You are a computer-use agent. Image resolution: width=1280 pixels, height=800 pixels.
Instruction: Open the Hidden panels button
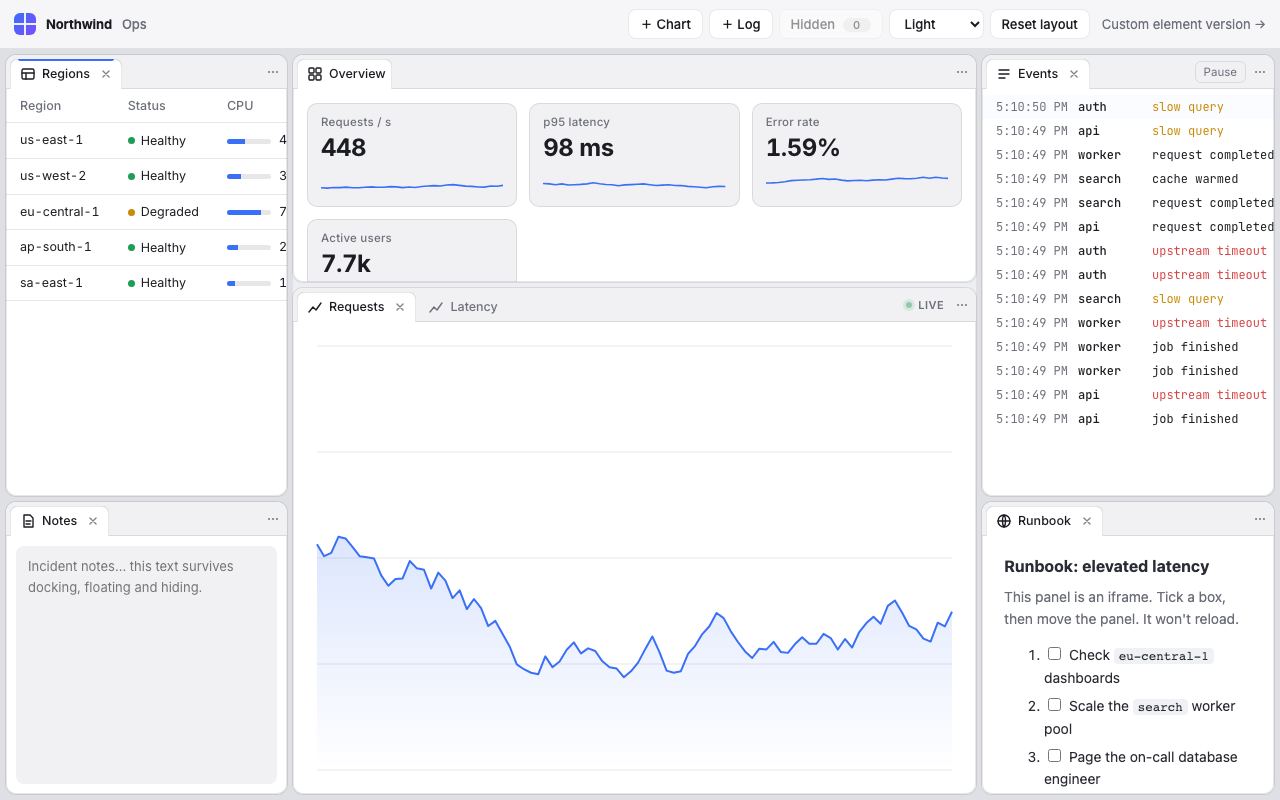(831, 24)
